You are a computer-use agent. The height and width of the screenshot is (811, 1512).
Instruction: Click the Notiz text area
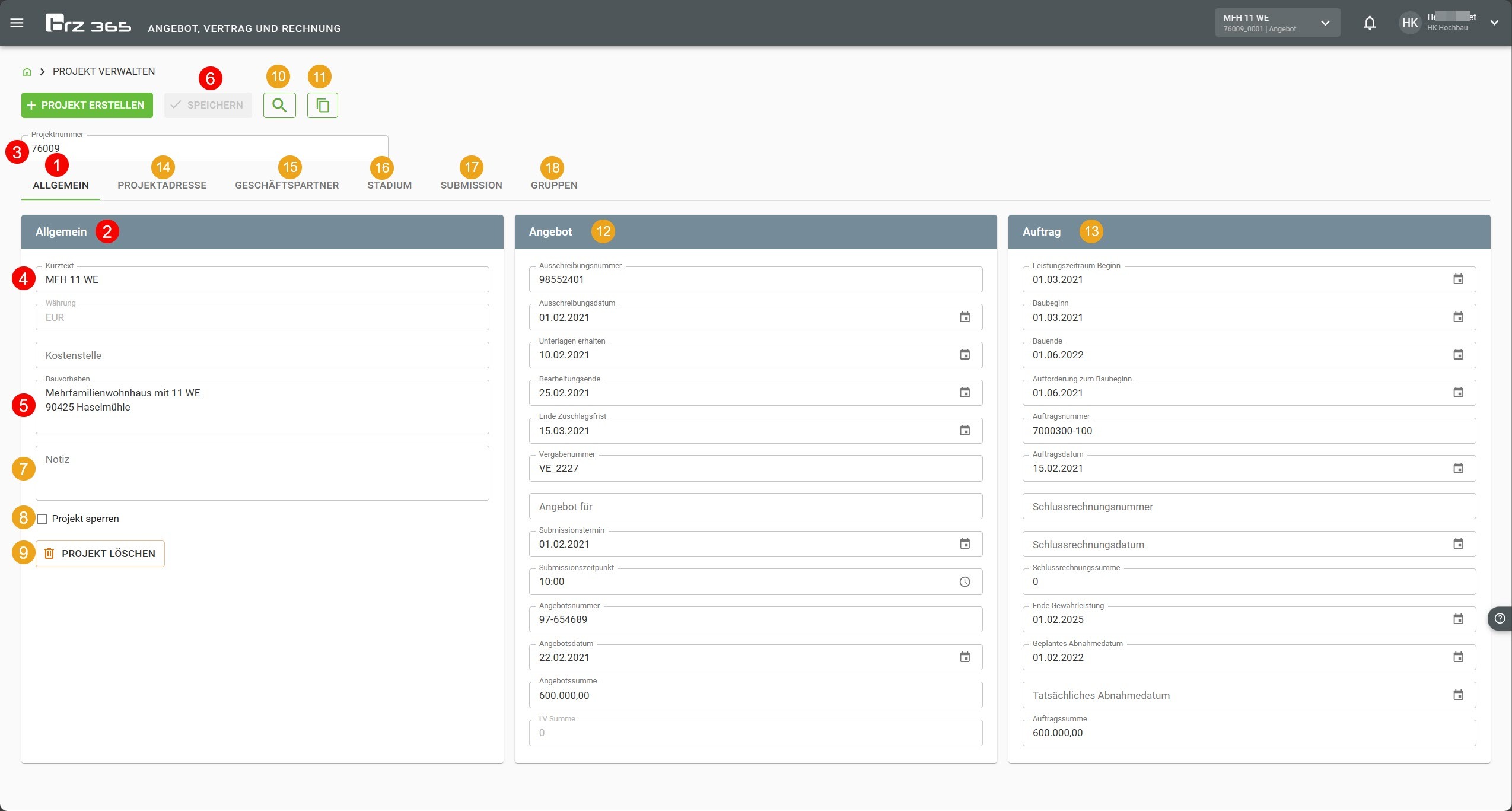pyautogui.click(x=262, y=473)
